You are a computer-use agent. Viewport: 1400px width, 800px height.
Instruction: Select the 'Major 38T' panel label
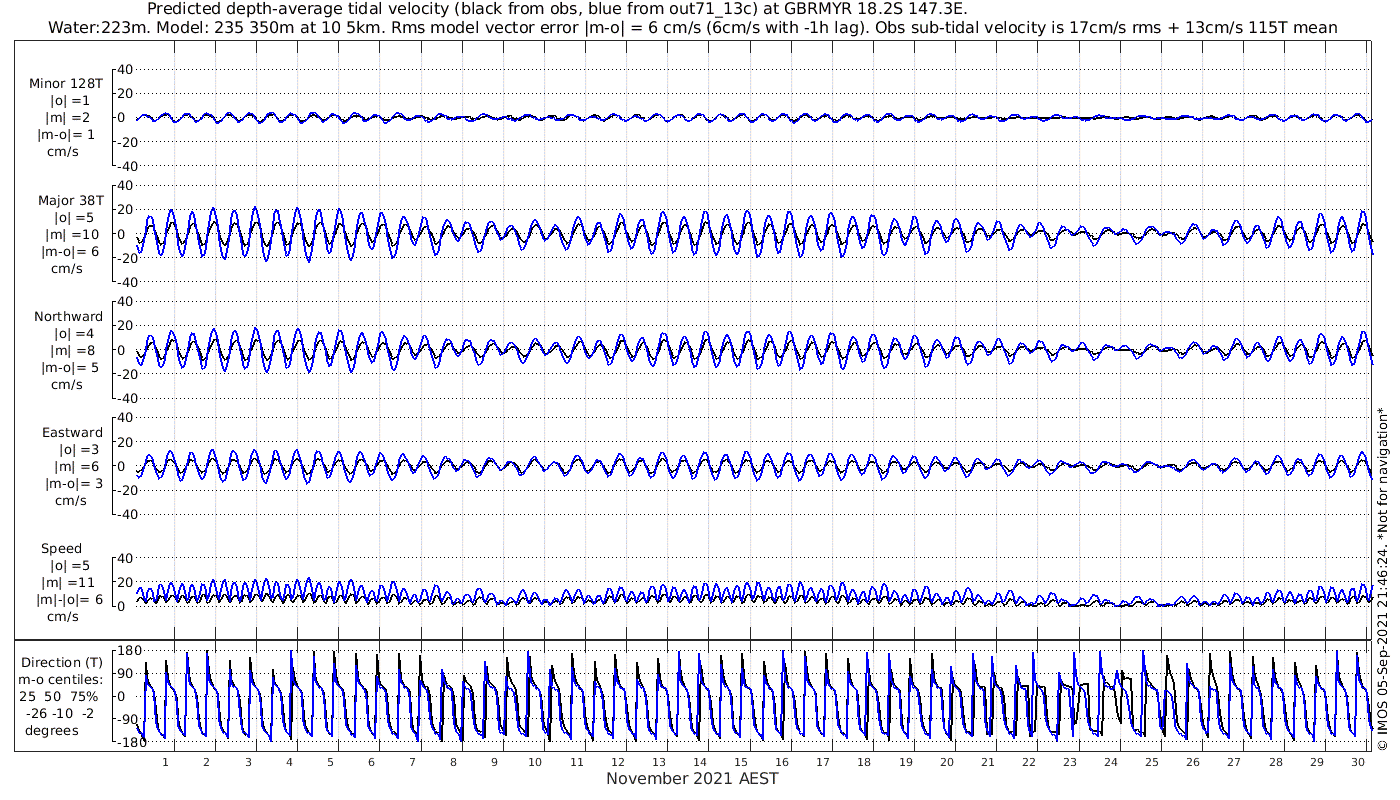(69, 200)
